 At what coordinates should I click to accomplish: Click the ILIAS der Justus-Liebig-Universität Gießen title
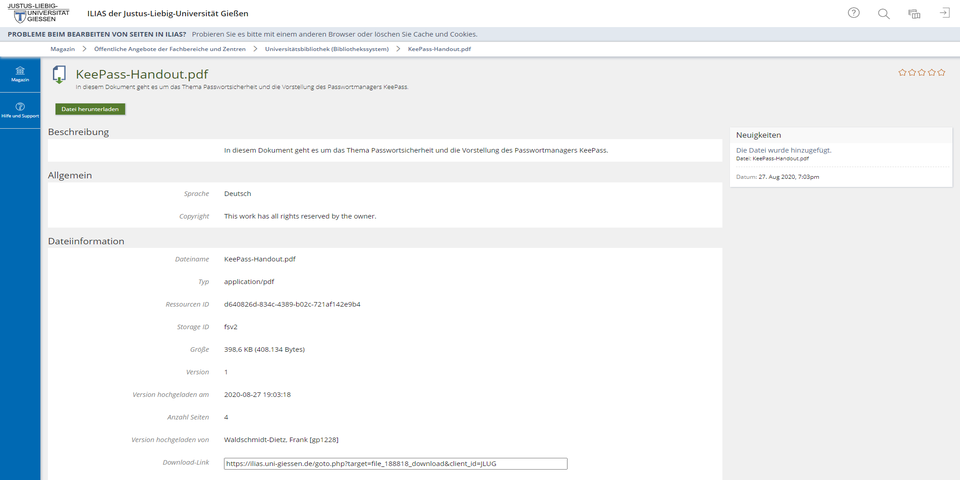click(x=168, y=13)
